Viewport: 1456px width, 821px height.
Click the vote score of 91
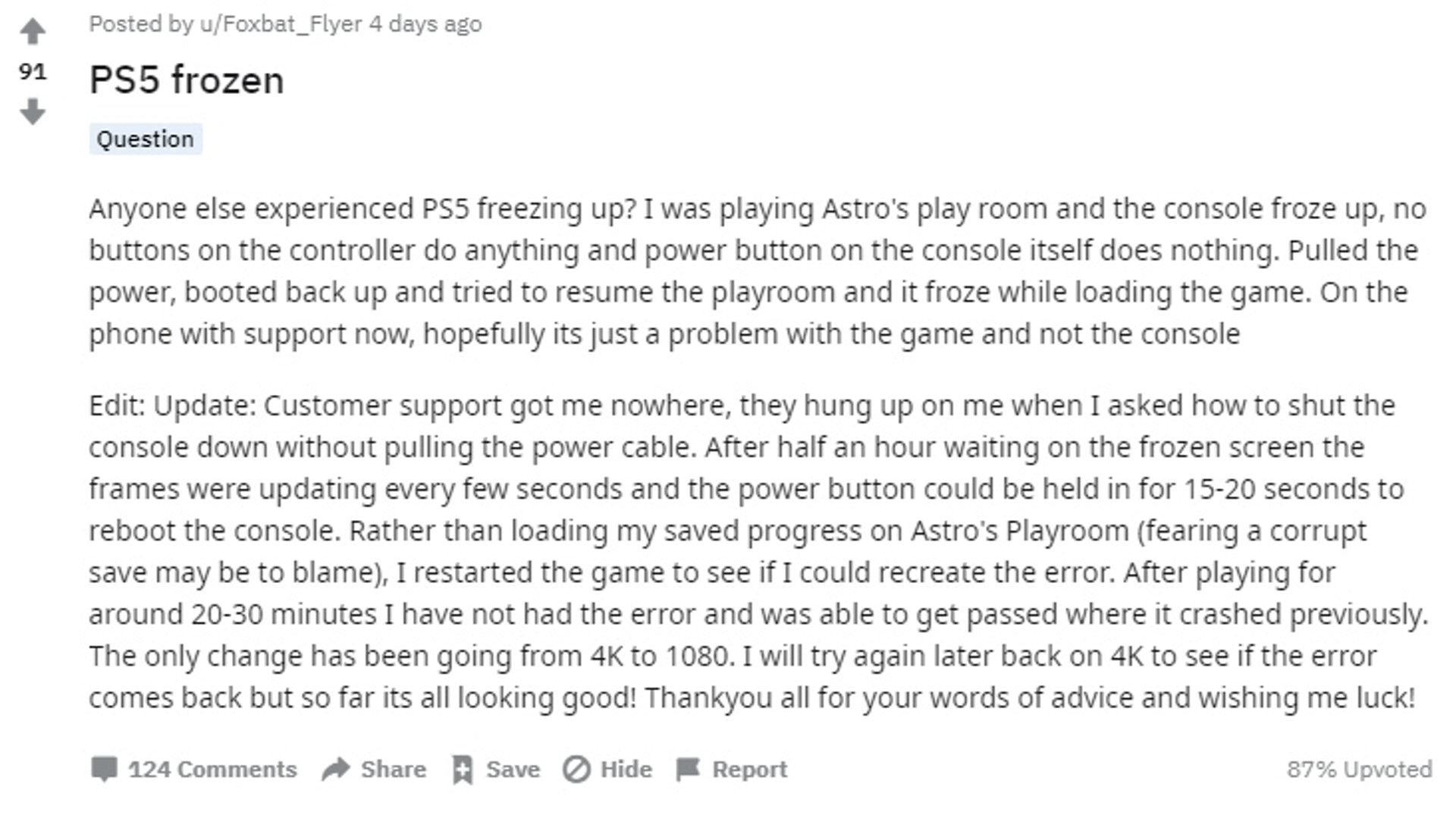[33, 72]
